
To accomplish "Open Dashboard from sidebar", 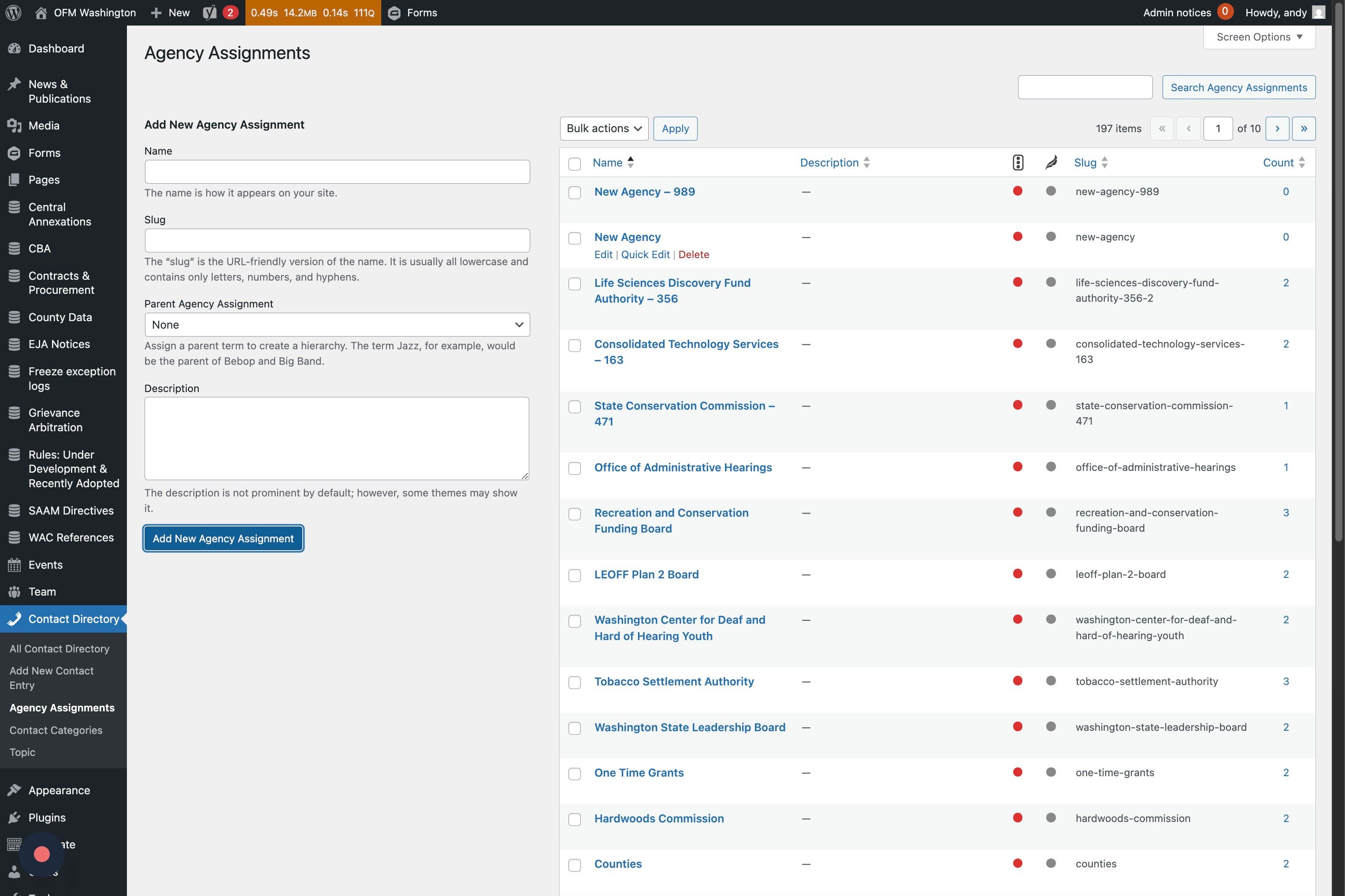I will coord(56,48).
